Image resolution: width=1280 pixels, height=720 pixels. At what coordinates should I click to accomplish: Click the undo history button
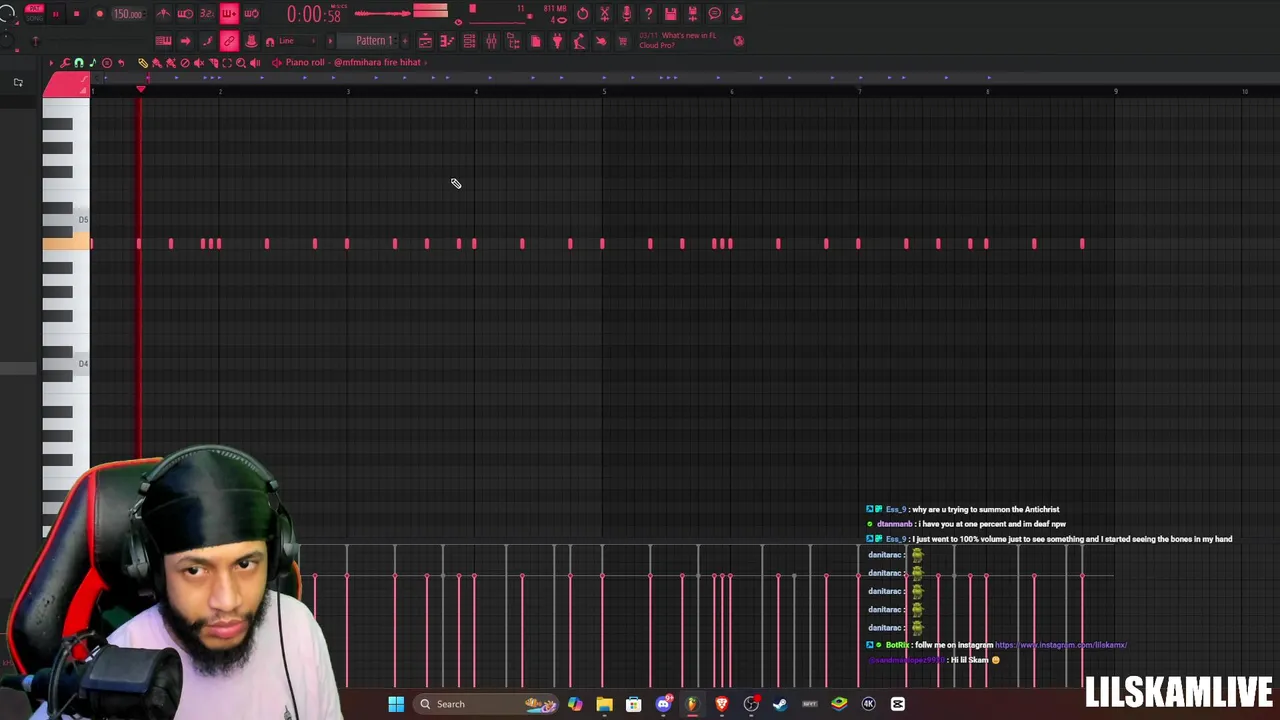(583, 14)
